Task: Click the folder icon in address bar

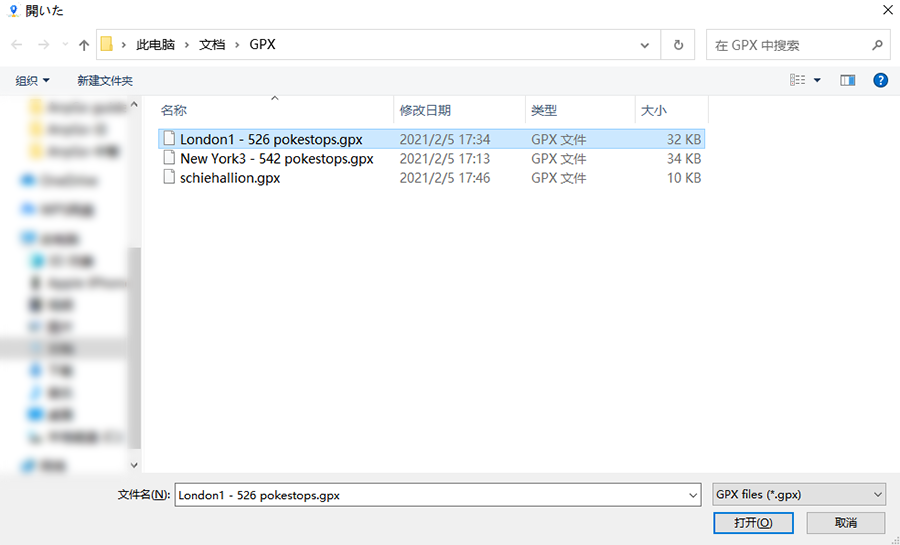Action: click(107, 44)
